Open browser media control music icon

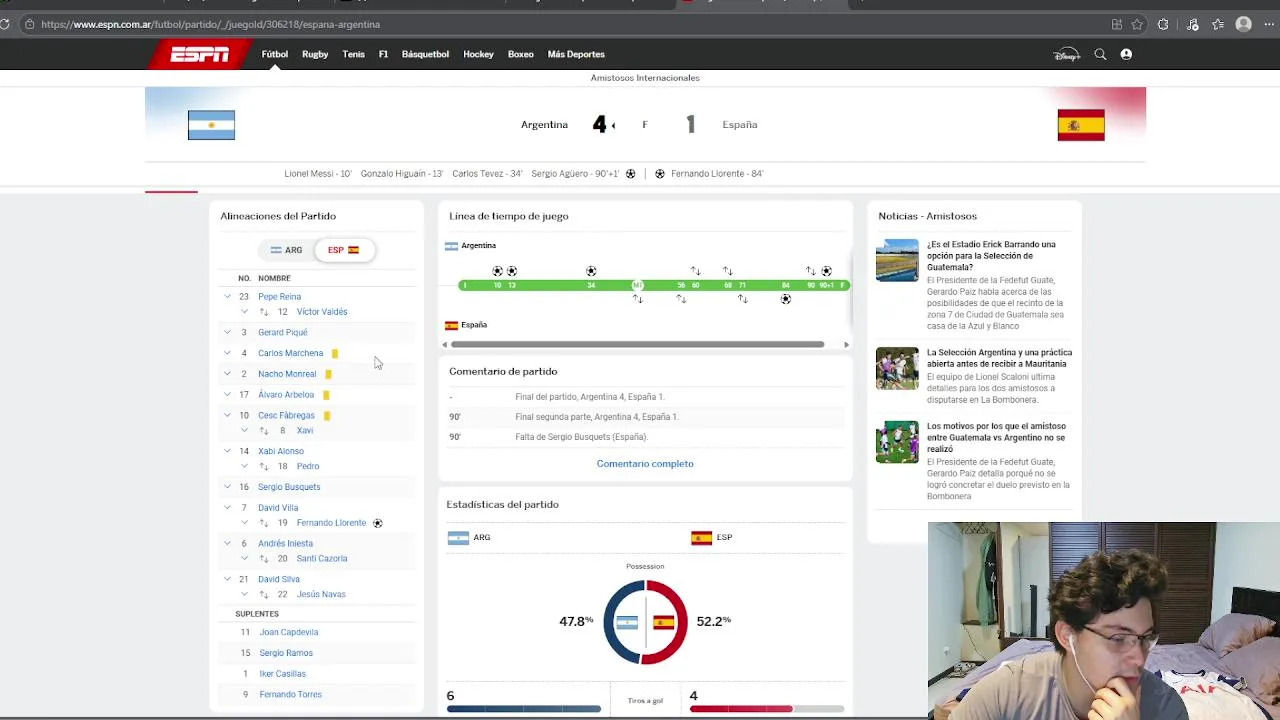click(x=1192, y=24)
